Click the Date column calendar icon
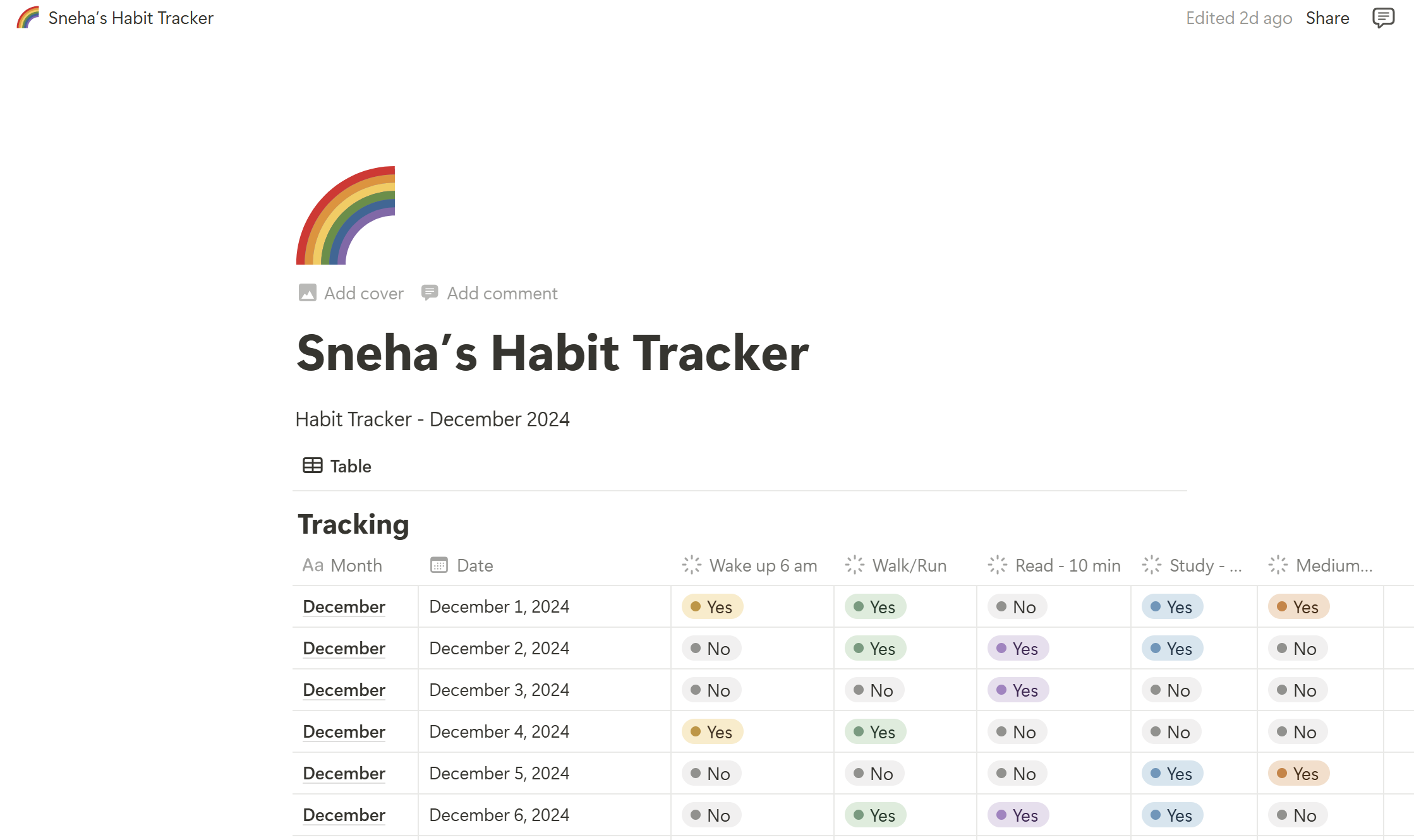 pos(439,565)
